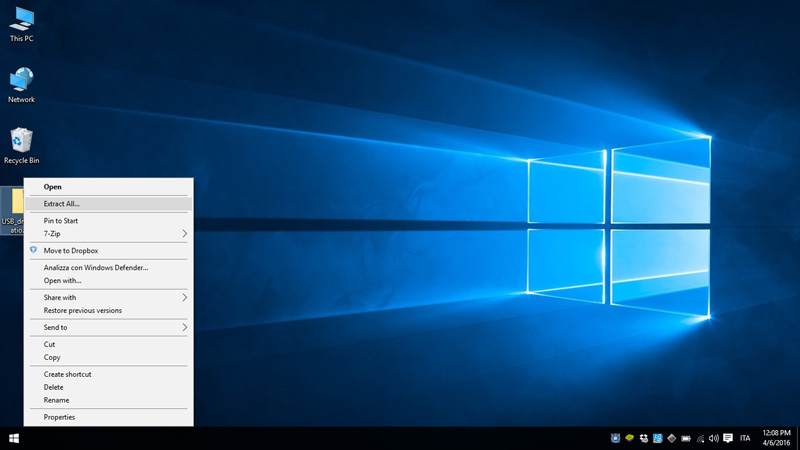Image resolution: width=800 pixels, height=450 pixels.
Task: Open the BlueStacks tray icon
Action: tap(630, 438)
